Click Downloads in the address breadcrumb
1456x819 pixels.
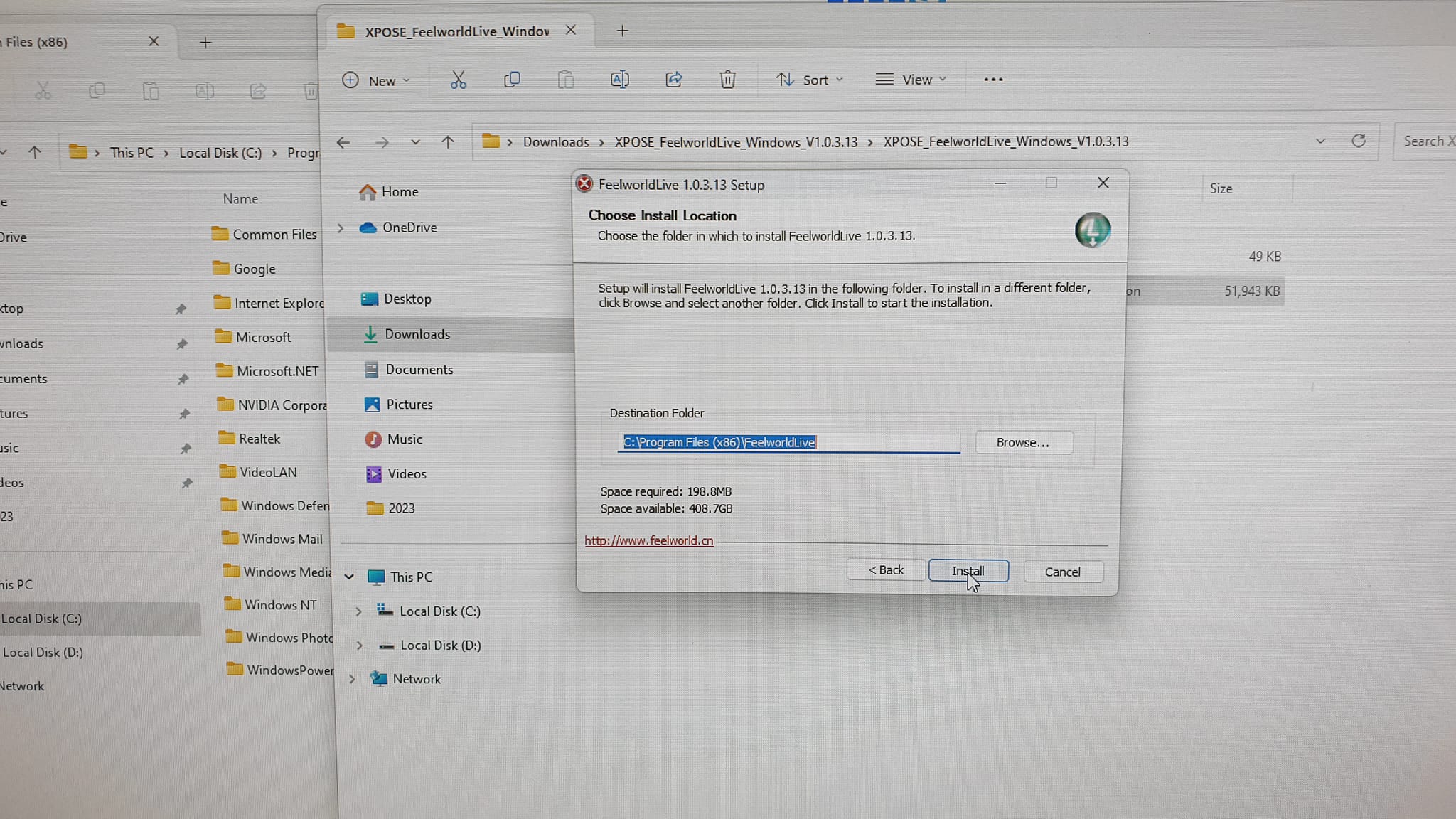(x=556, y=142)
